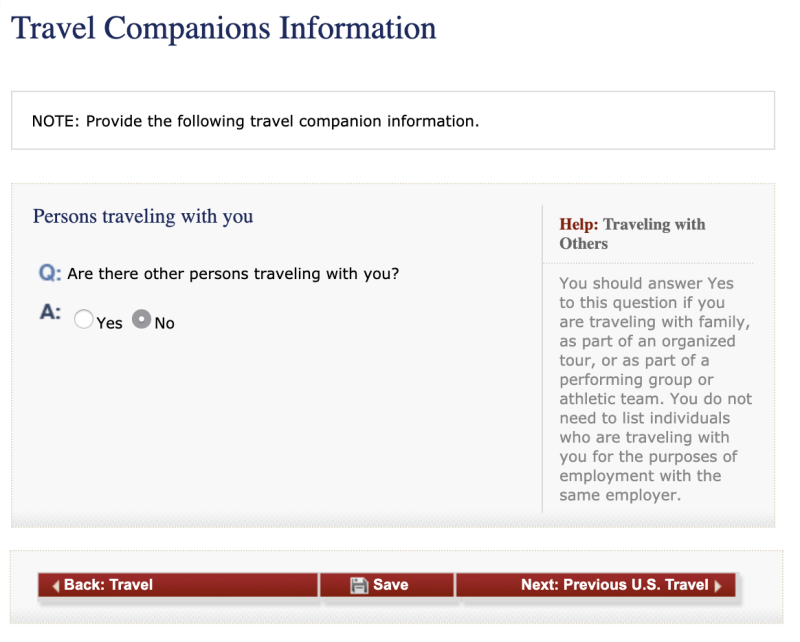Viewport: 800px width, 642px height.
Task: Select the Yes radio button
Action: point(84,321)
